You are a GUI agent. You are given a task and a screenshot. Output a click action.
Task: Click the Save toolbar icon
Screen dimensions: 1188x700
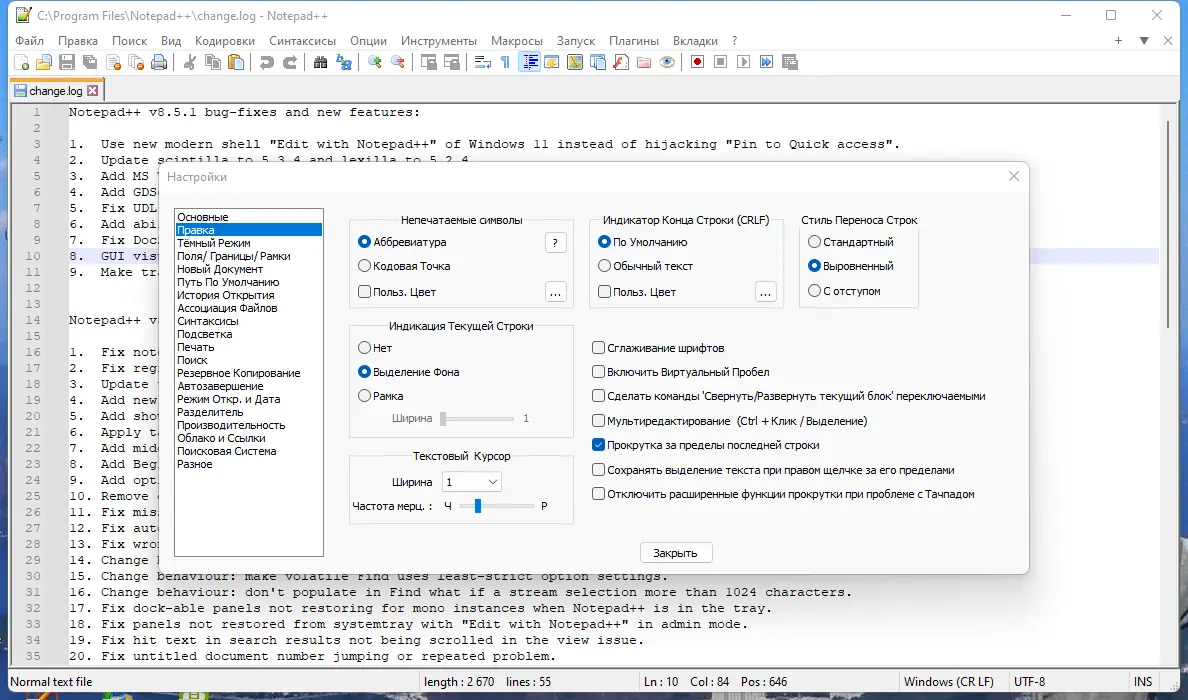click(67, 62)
